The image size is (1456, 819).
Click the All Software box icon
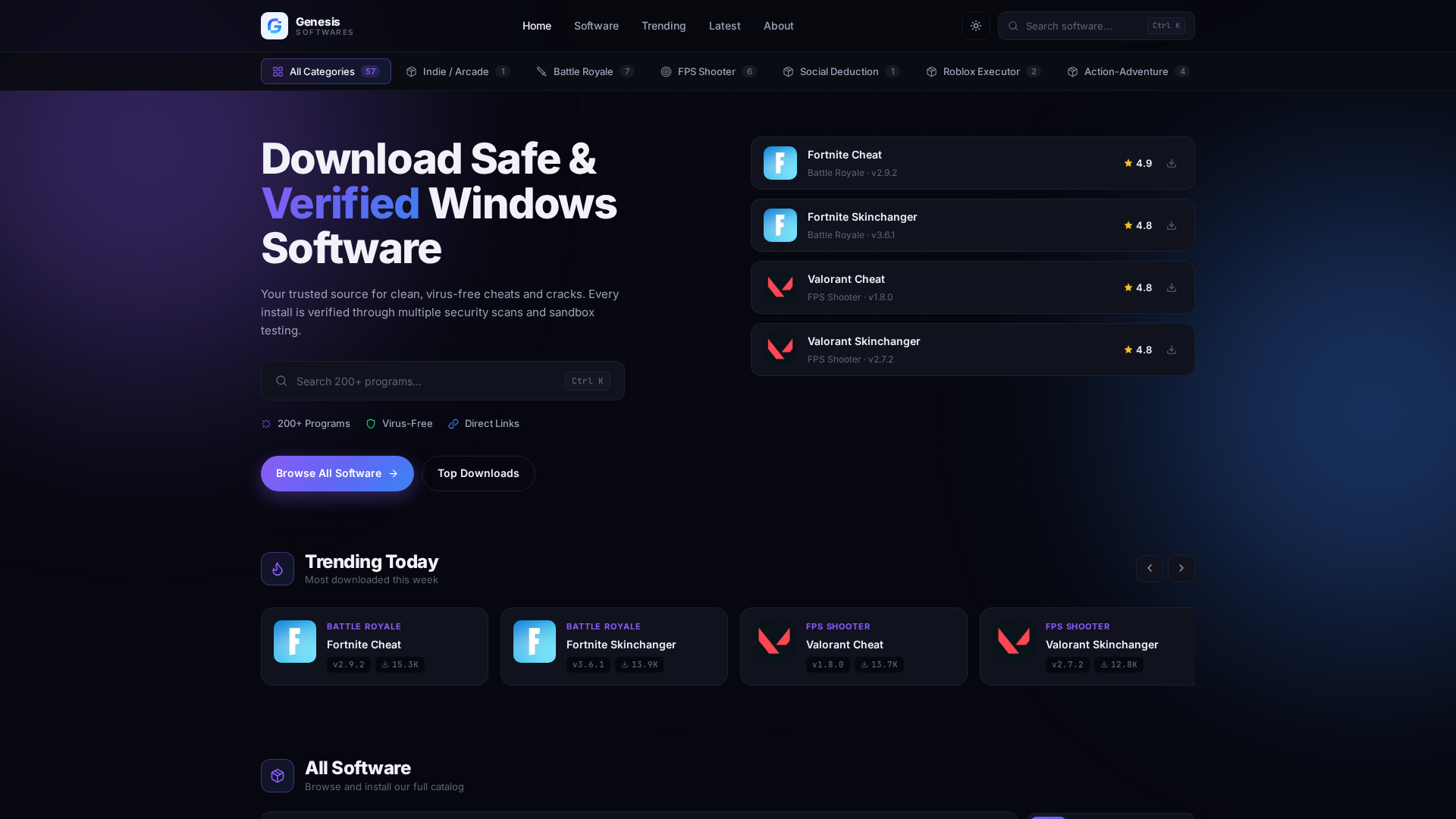pos(278,776)
